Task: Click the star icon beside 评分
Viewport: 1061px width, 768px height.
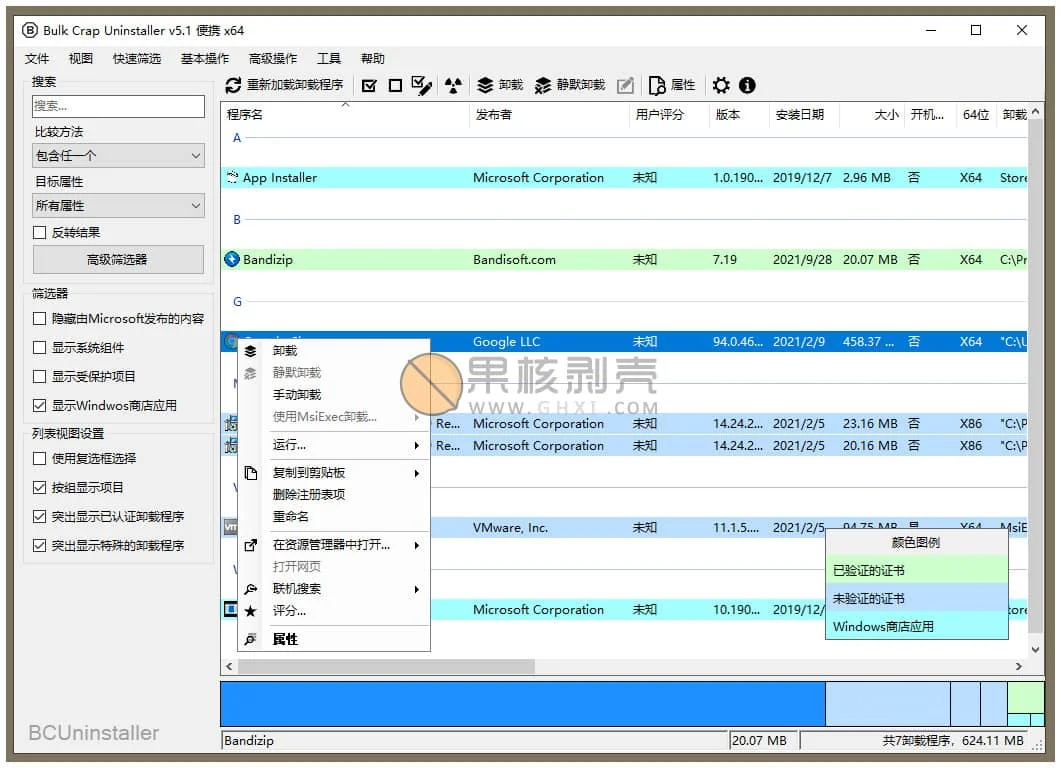Action: point(250,611)
